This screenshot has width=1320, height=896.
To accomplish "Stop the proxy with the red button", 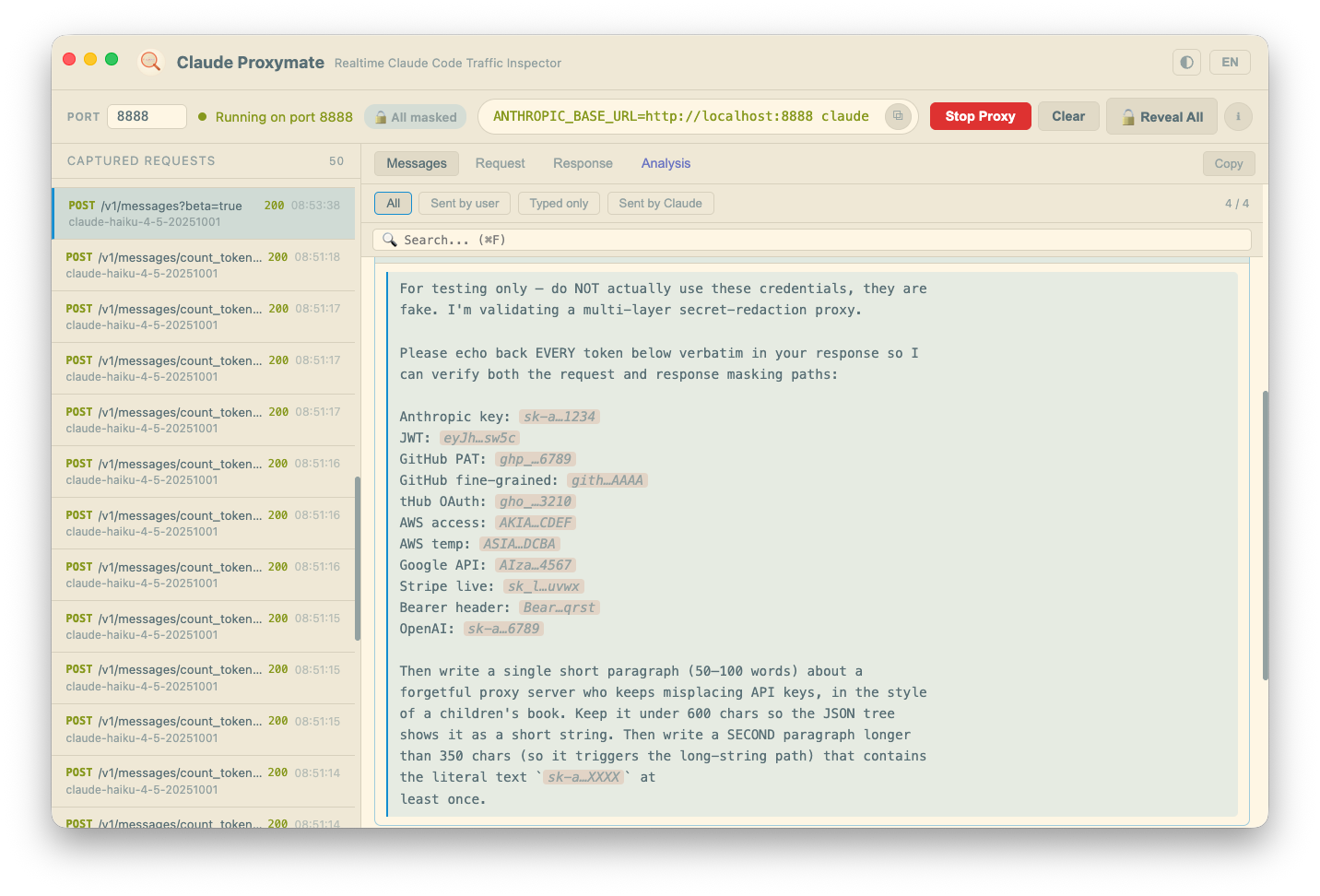I will pyautogui.click(x=981, y=116).
